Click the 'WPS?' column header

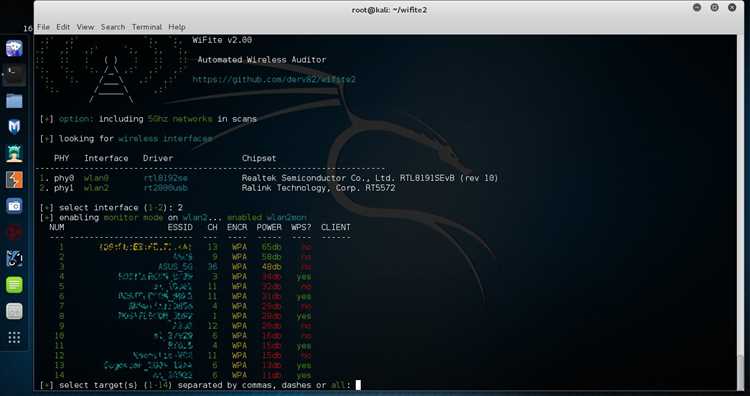click(301, 227)
